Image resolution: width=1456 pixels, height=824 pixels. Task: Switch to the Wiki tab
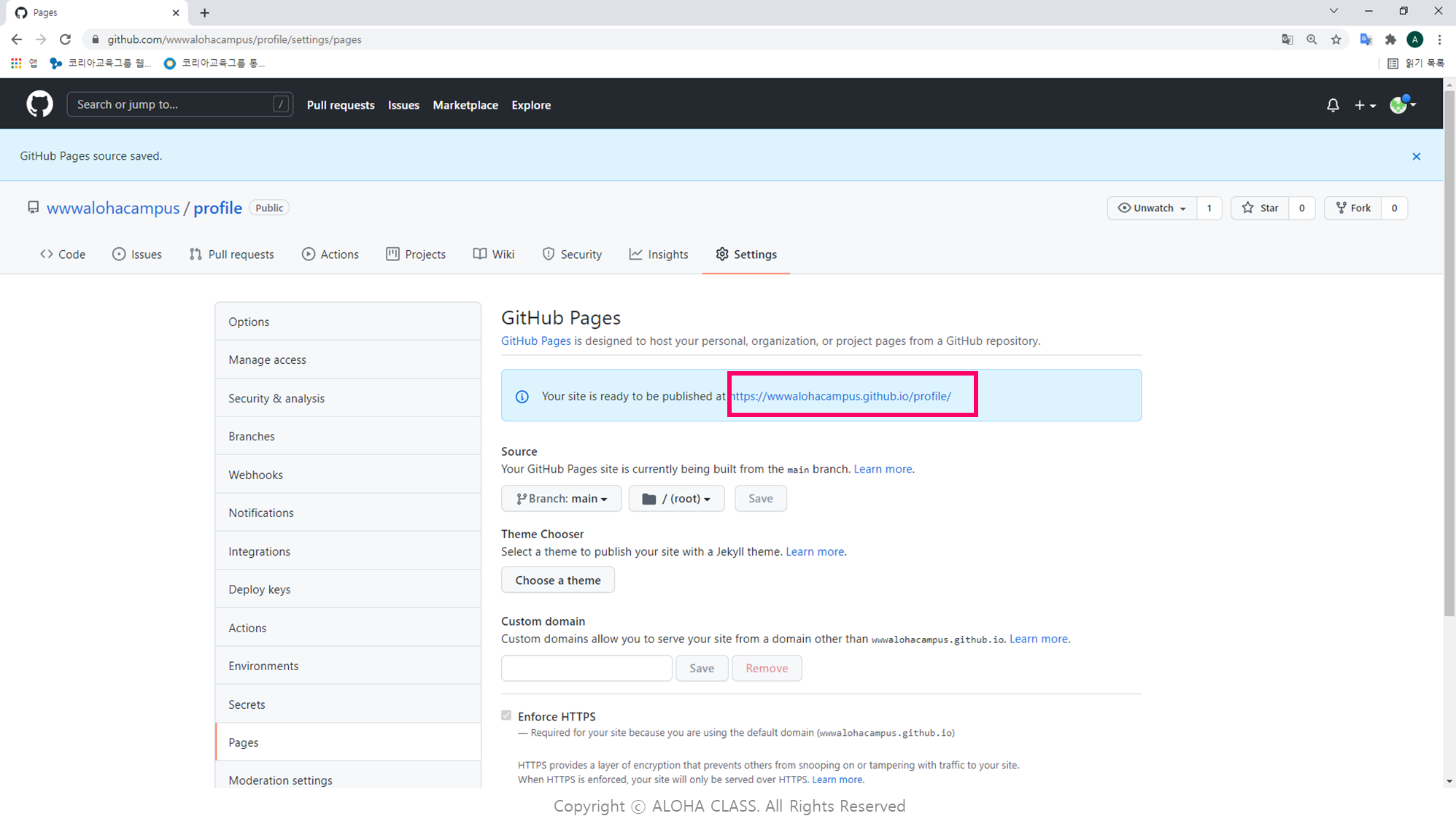tap(494, 254)
